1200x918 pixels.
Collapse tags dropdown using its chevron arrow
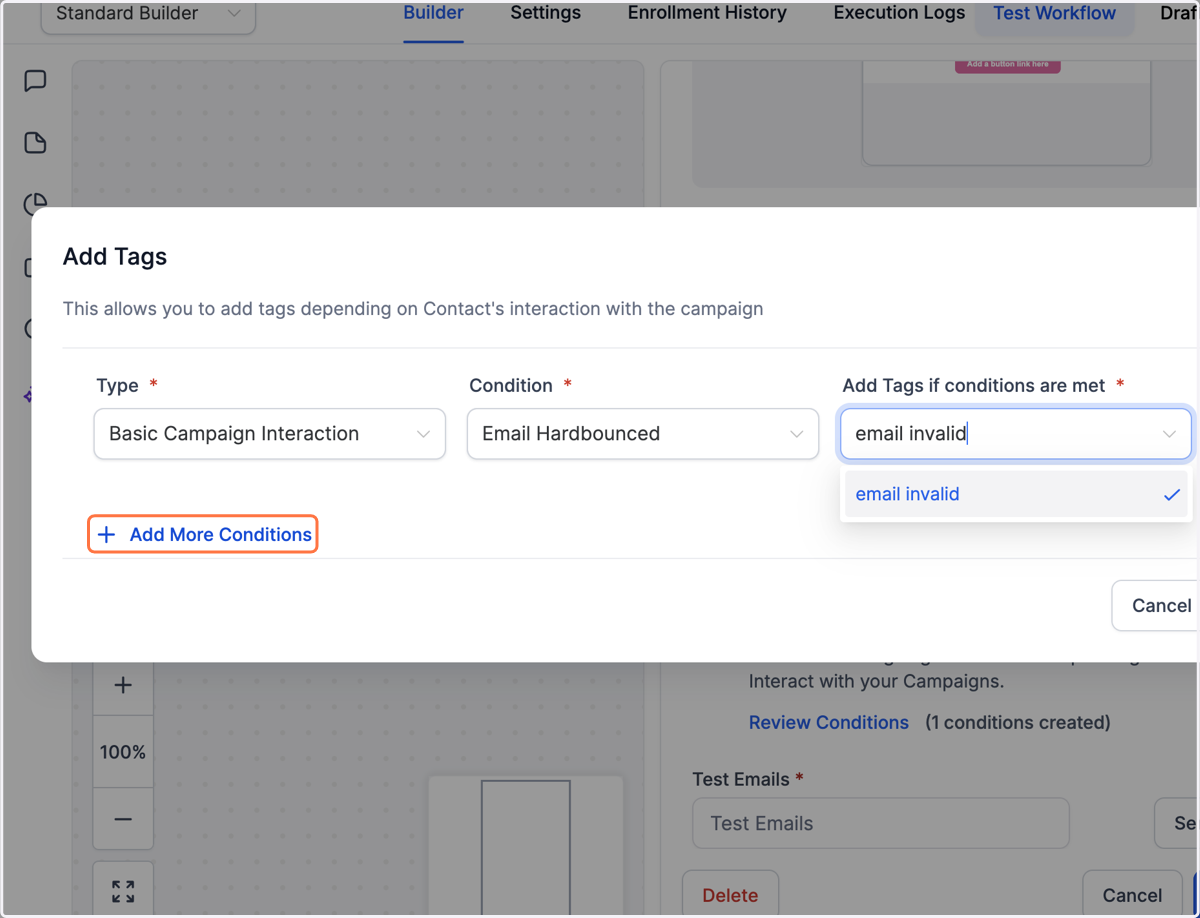click(1169, 434)
